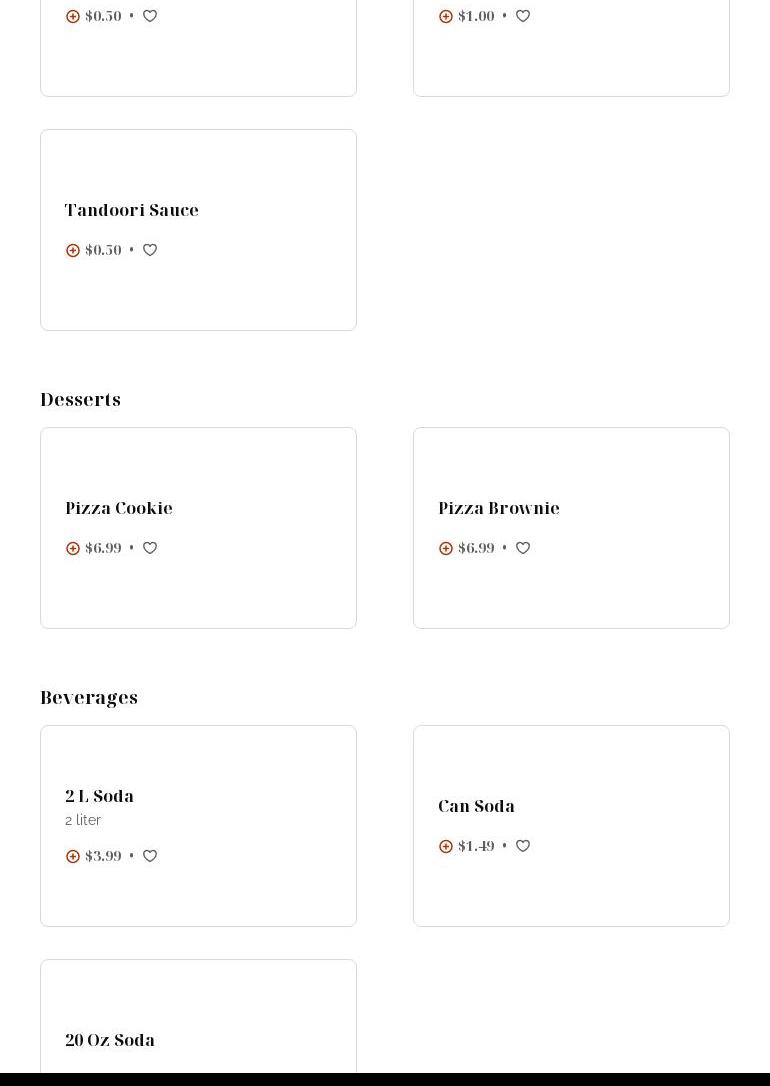Image resolution: width=770 pixels, height=1086 pixels.
Task: Select the 20 Oz Soda title
Action: point(110,1040)
